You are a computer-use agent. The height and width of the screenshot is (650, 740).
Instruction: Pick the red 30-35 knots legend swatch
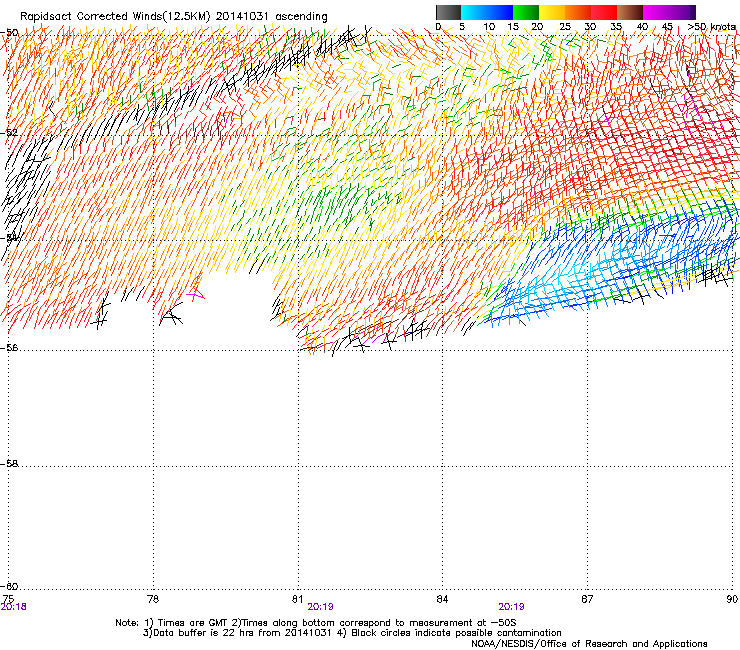pyautogui.click(x=604, y=12)
